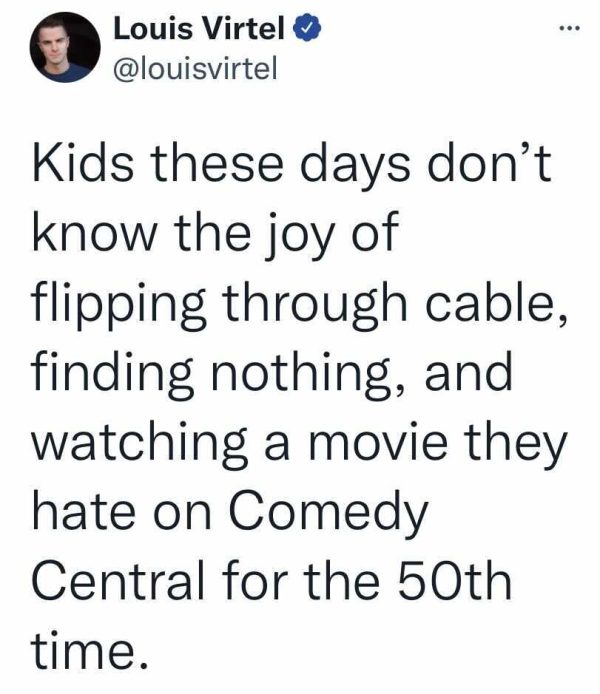Click the word 'Central' in the tweet
600x694 pixels.
point(119,581)
